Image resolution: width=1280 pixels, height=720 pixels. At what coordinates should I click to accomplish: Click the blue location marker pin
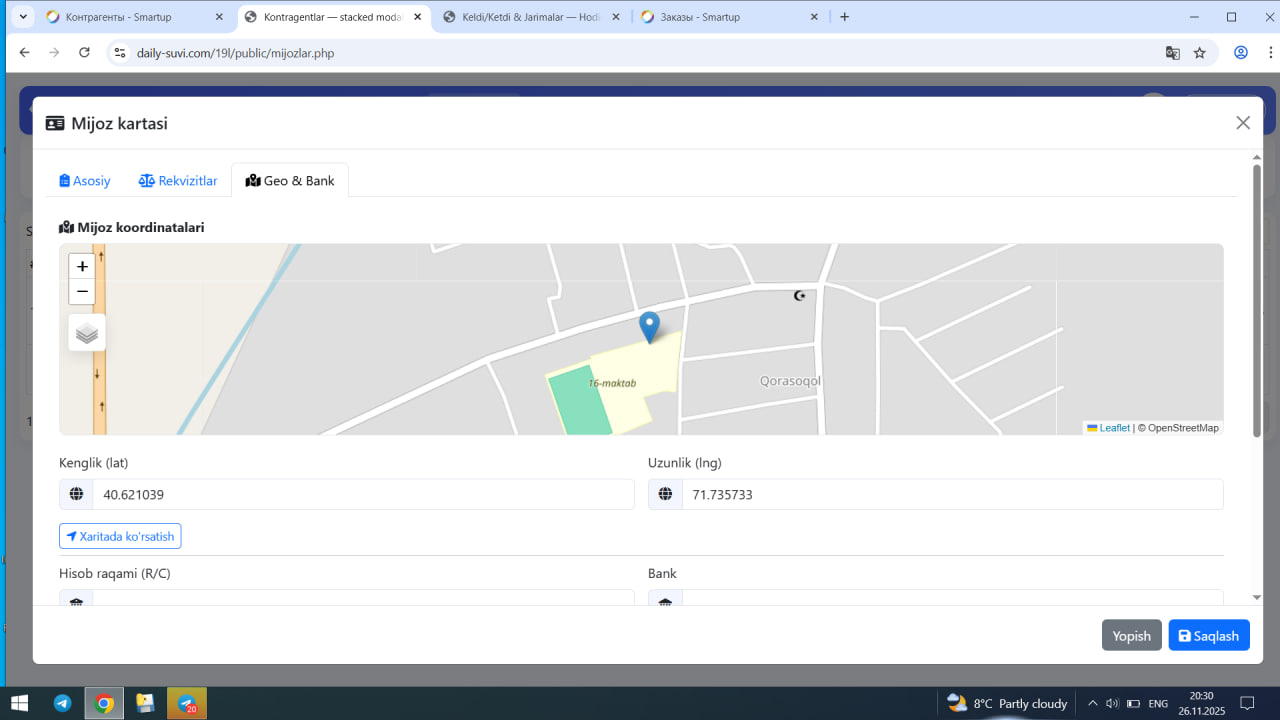click(649, 326)
